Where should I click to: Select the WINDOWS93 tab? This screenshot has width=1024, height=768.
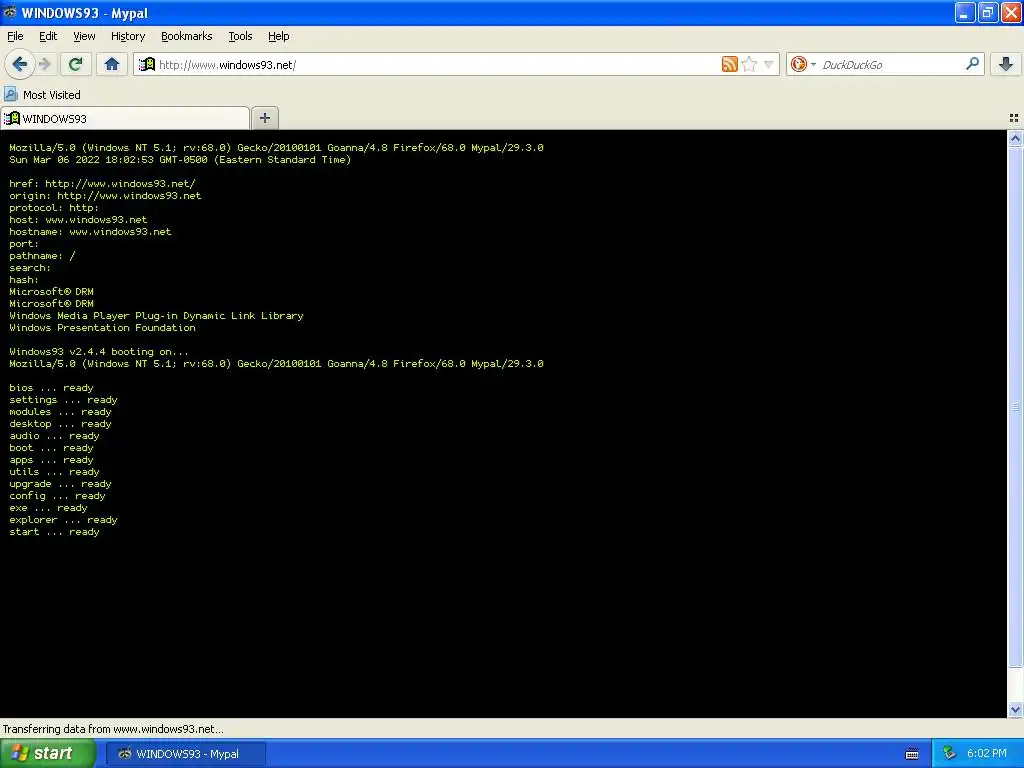point(125,118)
